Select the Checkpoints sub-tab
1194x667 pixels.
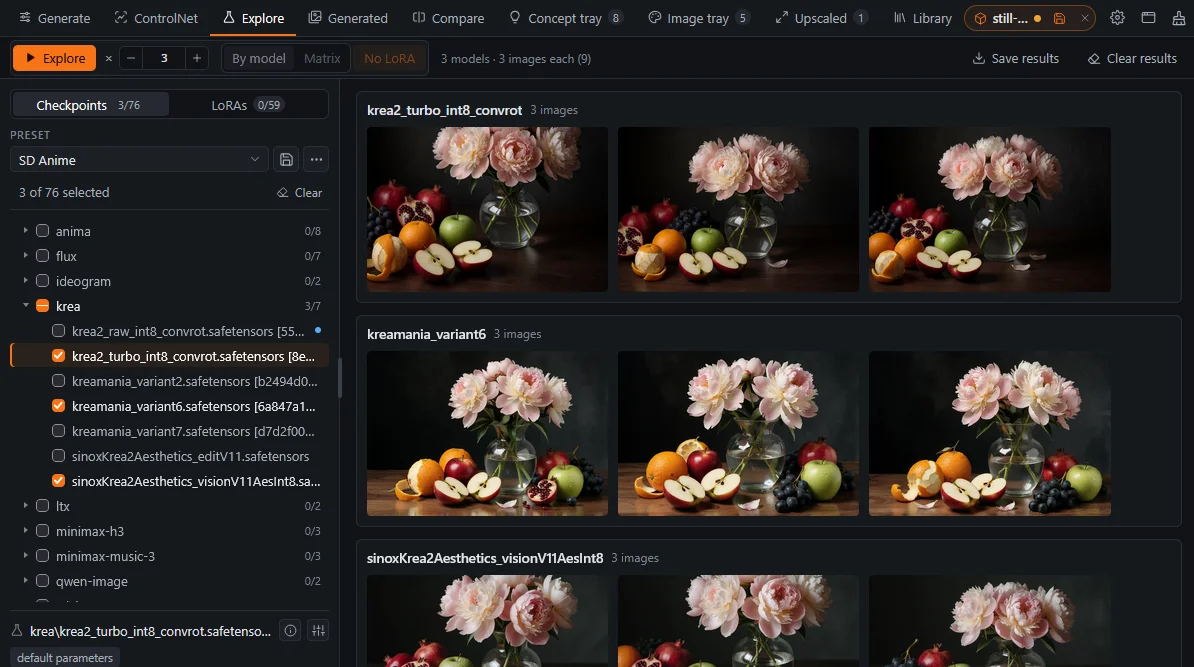click(x=90, y=105)
